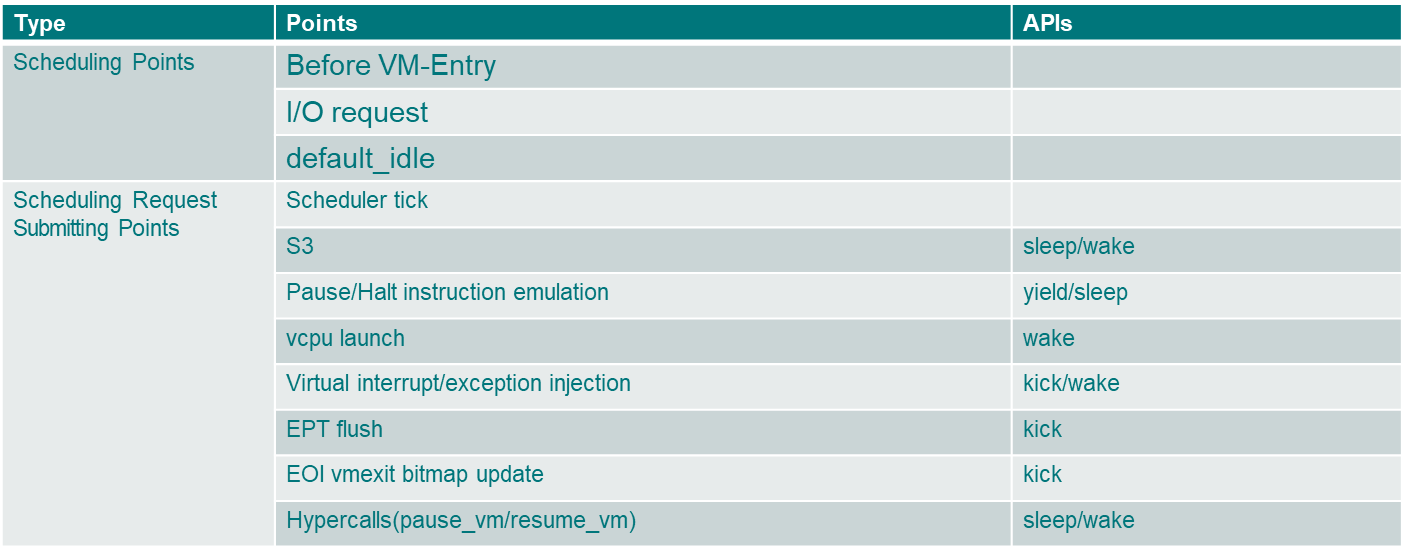Screen dimensions: 1407x549
Task: Click the S3 points cell
Action: pyautogui.click(x=300, y=246)
